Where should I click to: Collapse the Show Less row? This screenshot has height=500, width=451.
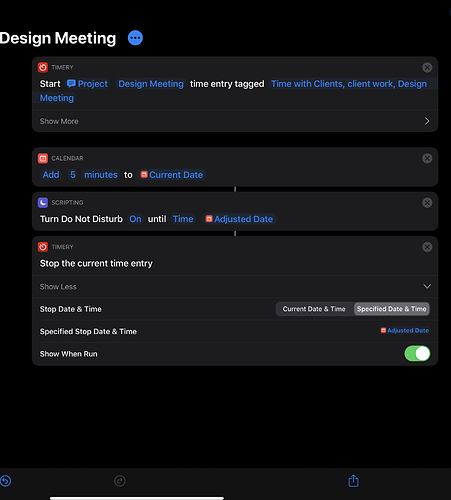pos(235,287)
